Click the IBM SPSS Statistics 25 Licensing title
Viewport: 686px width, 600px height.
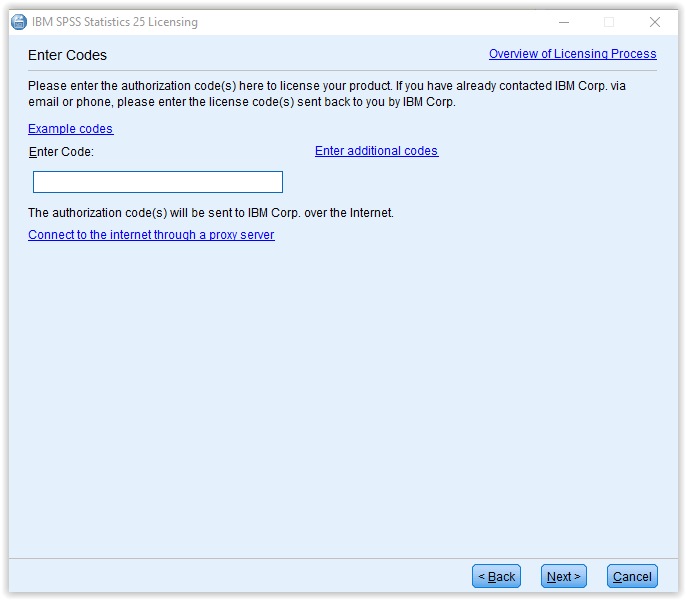[115, 22]
